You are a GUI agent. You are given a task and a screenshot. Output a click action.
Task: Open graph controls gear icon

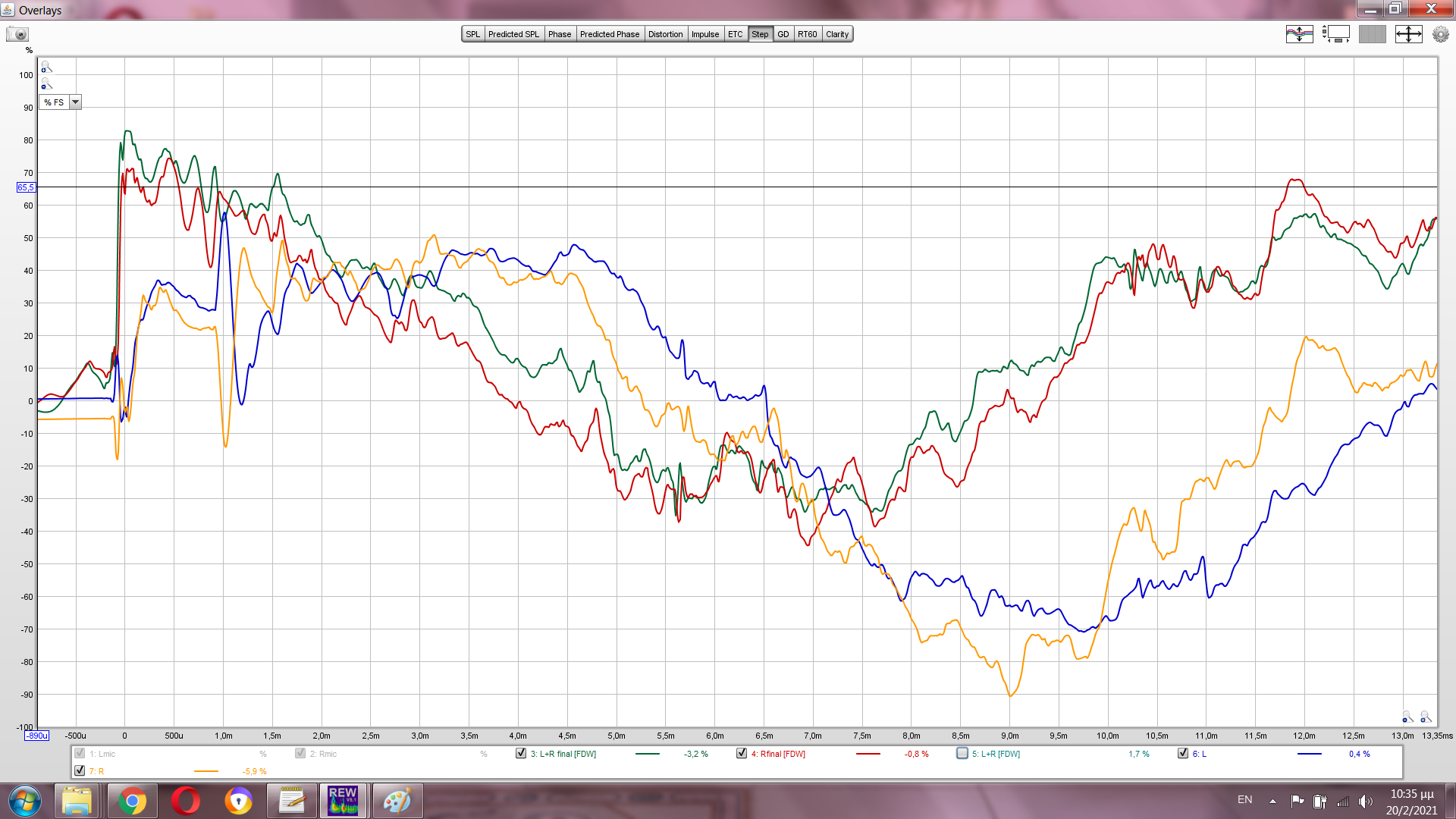point(1440,34)
